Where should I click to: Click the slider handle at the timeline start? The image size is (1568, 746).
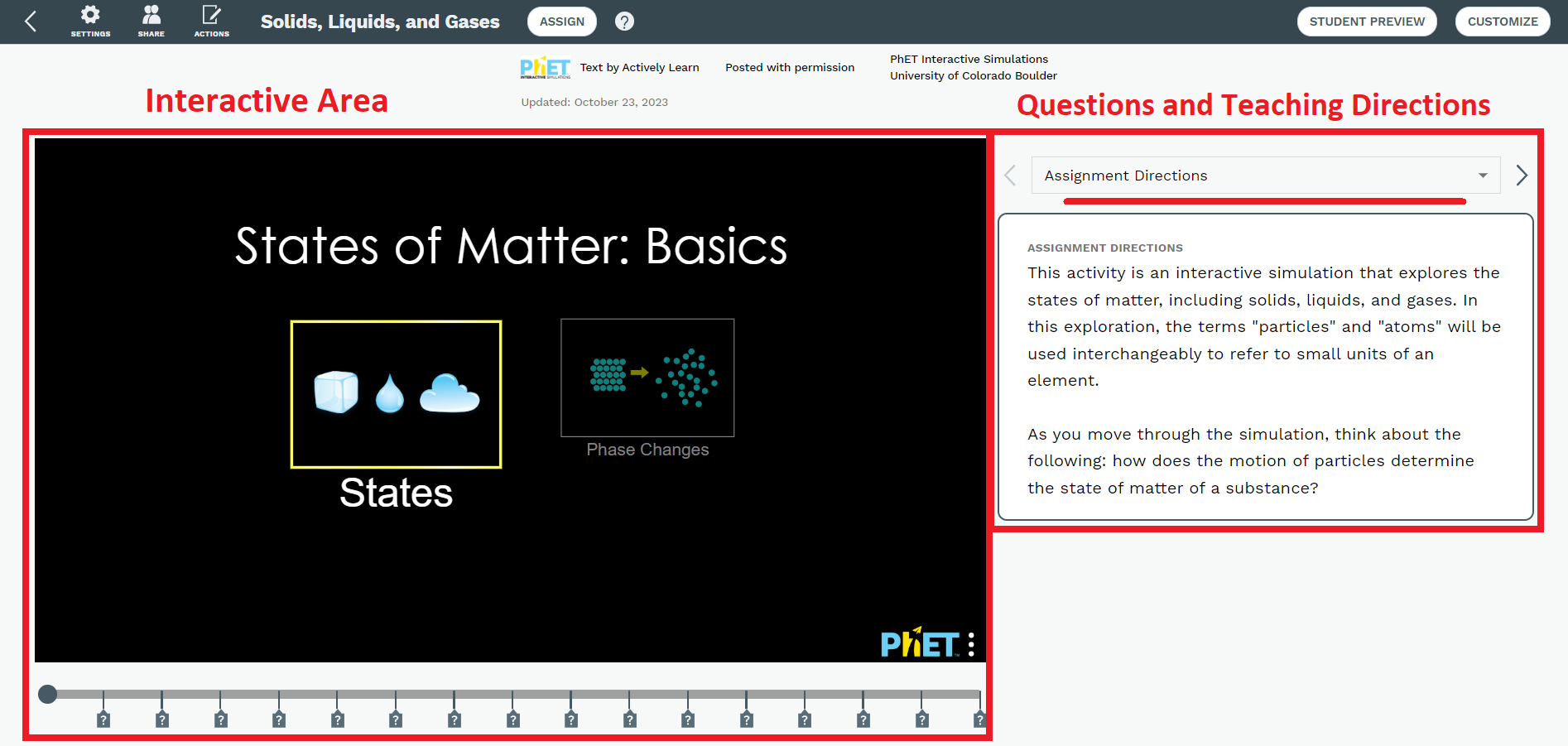[x=47, y=694]
